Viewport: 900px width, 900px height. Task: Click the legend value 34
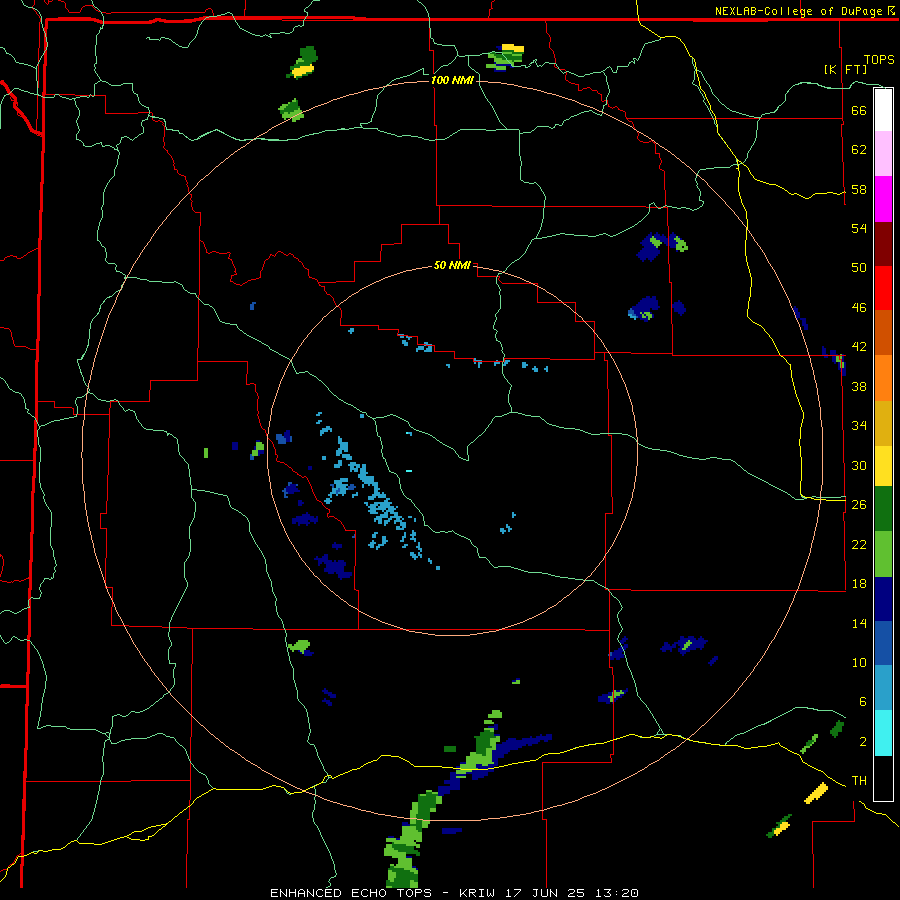(859, 426)
